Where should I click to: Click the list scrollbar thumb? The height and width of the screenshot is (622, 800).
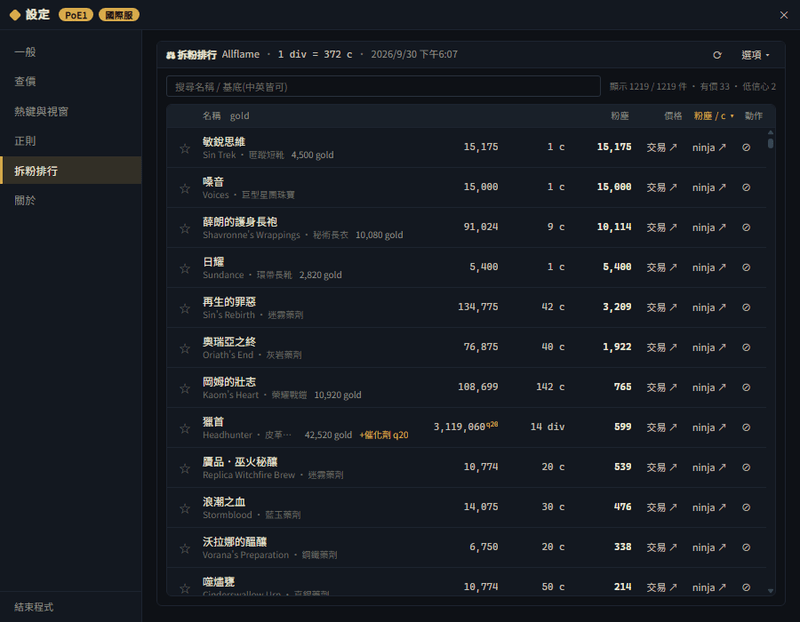click(x=770, y=143)
